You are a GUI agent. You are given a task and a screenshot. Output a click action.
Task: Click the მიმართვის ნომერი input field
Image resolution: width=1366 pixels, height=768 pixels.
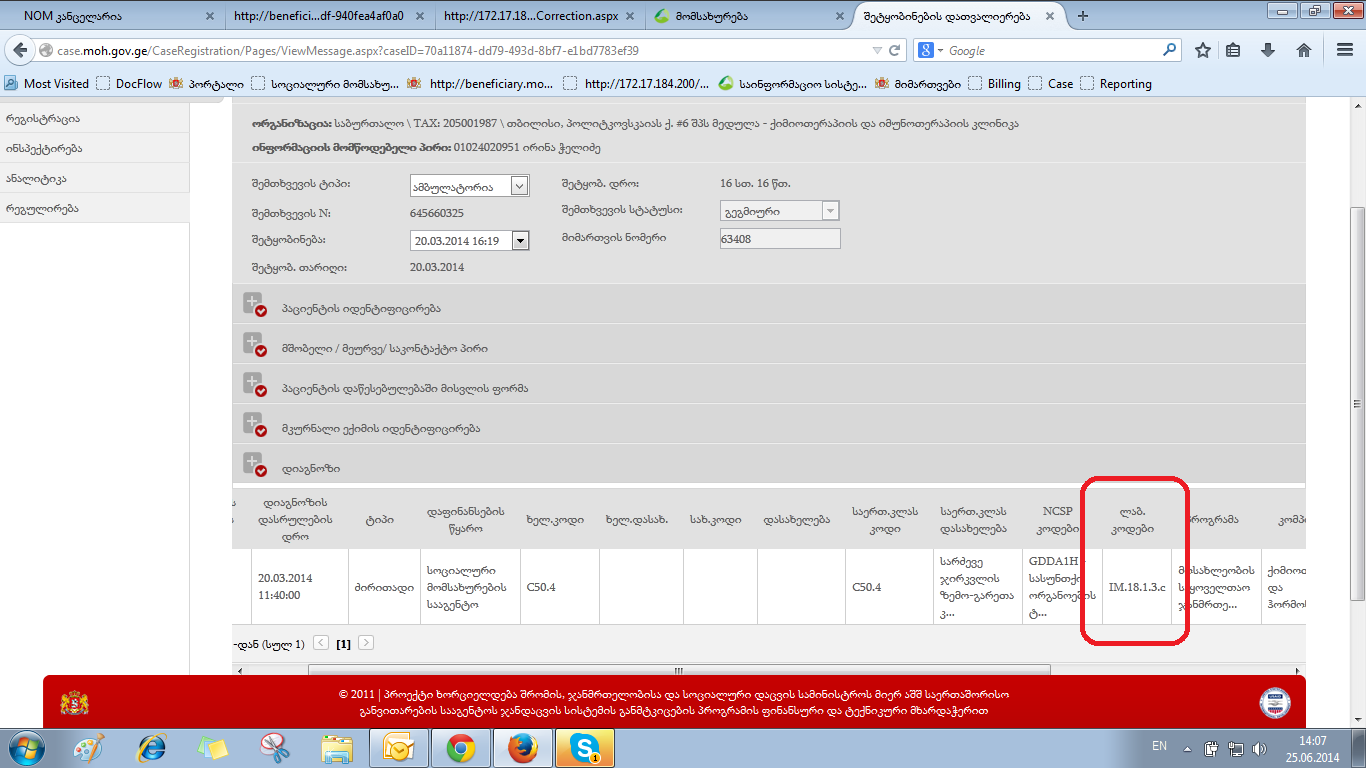[x=780, y=238]
